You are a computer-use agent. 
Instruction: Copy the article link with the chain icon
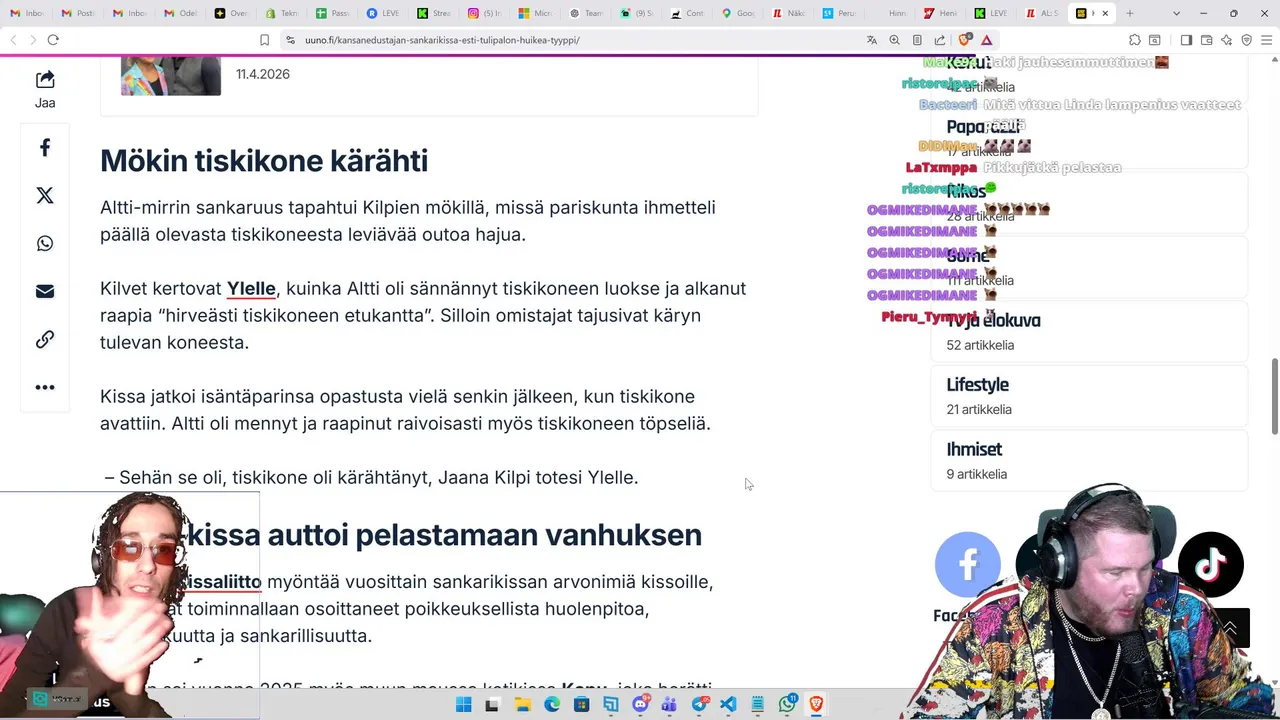click(x=45, y=339)
